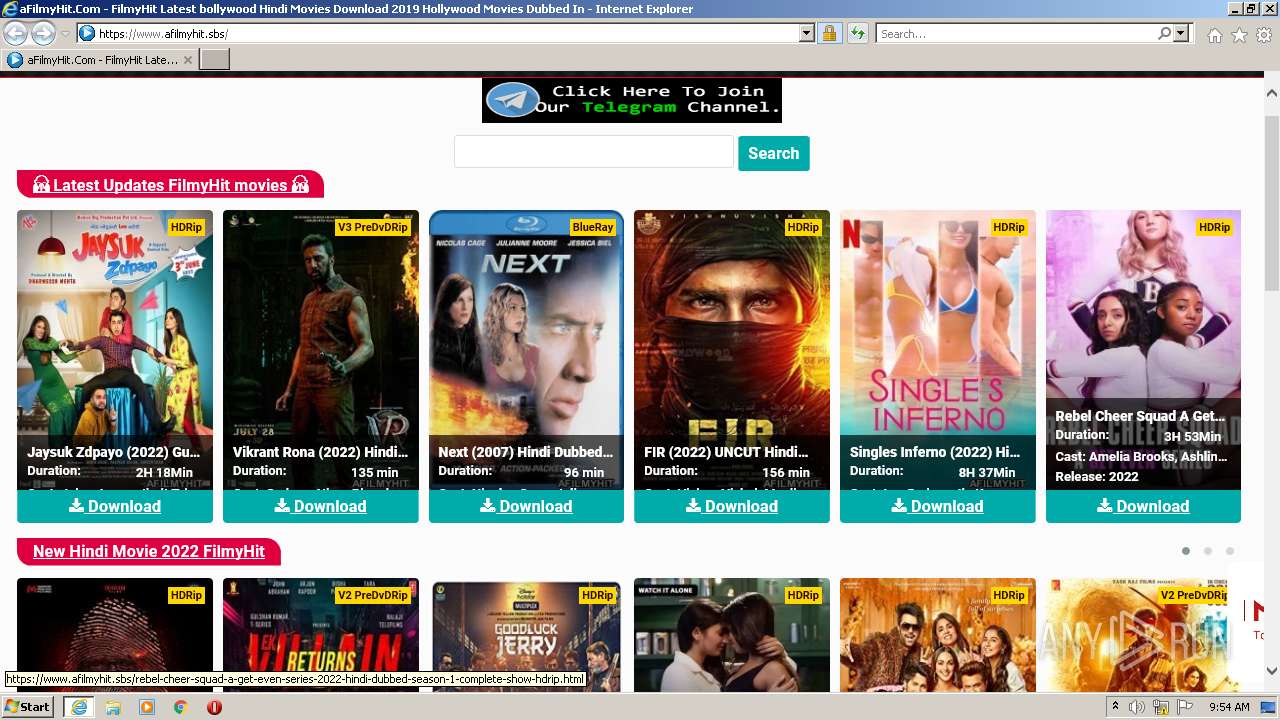This screenshot has height=720, width=1280.
Task: Select the first carousel pagination dot
Action: coord(1186,551)
